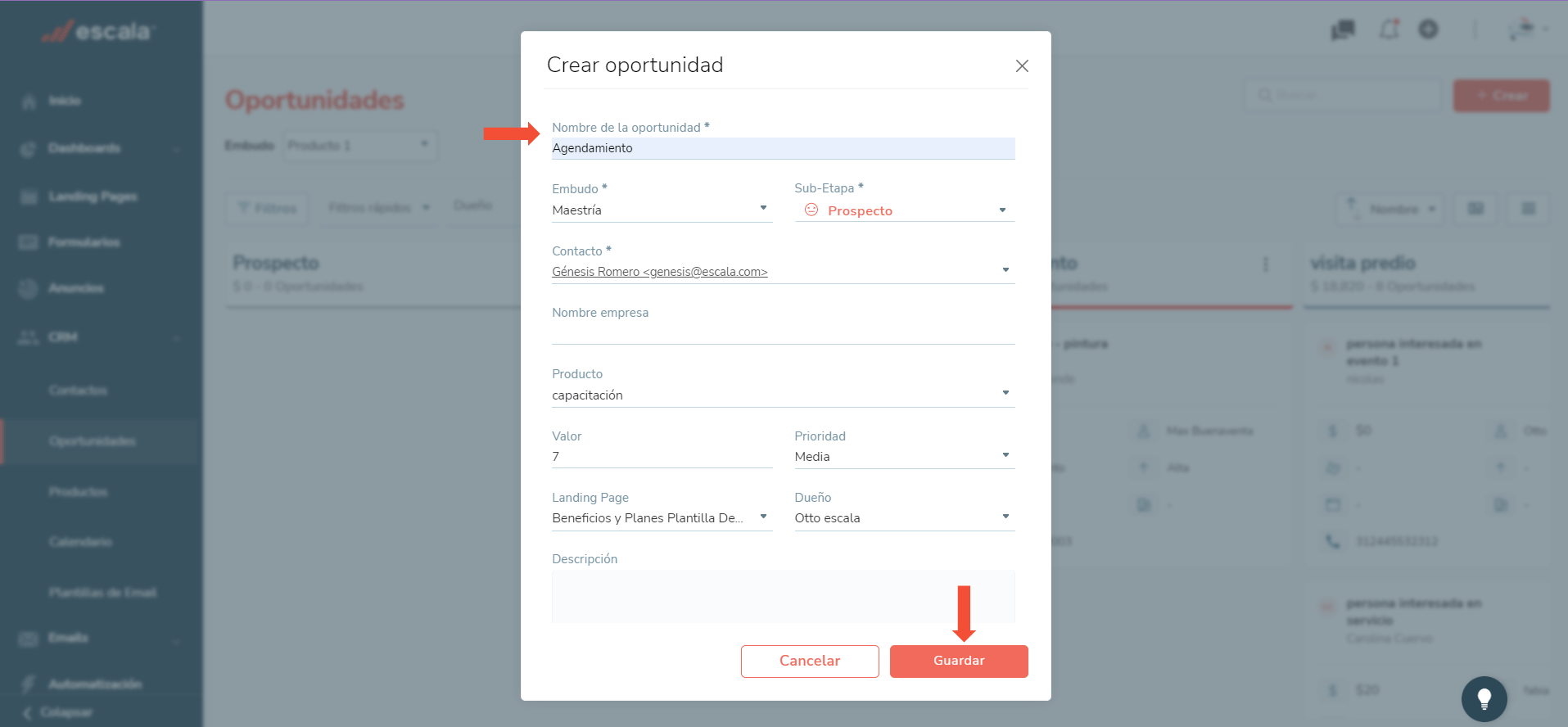Click into the Descripción text area

(x=784, y=596)
